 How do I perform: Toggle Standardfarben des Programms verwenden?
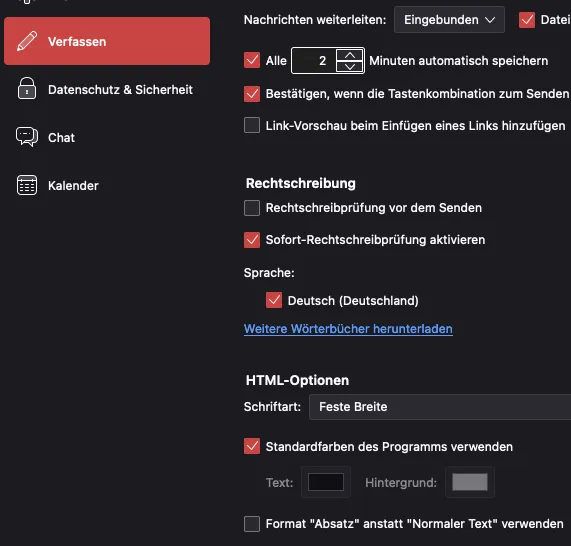[252, 447]
